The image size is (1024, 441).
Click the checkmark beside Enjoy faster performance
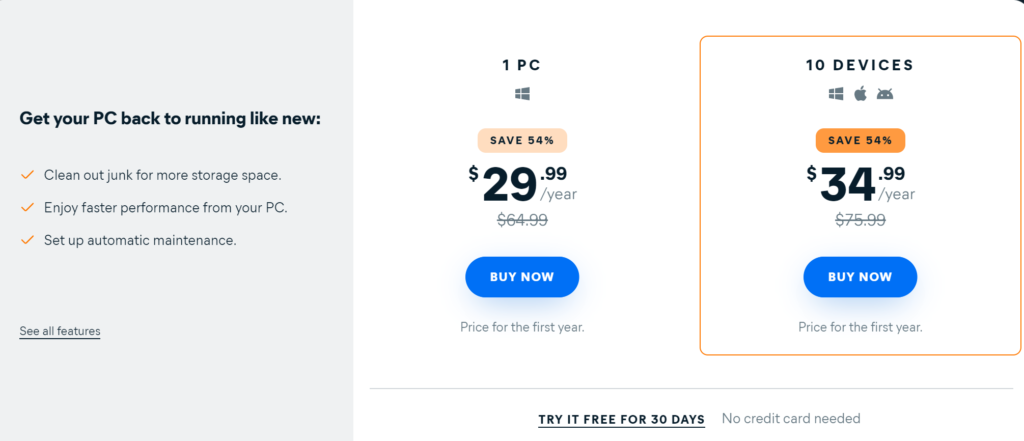[x=27, y=208]
